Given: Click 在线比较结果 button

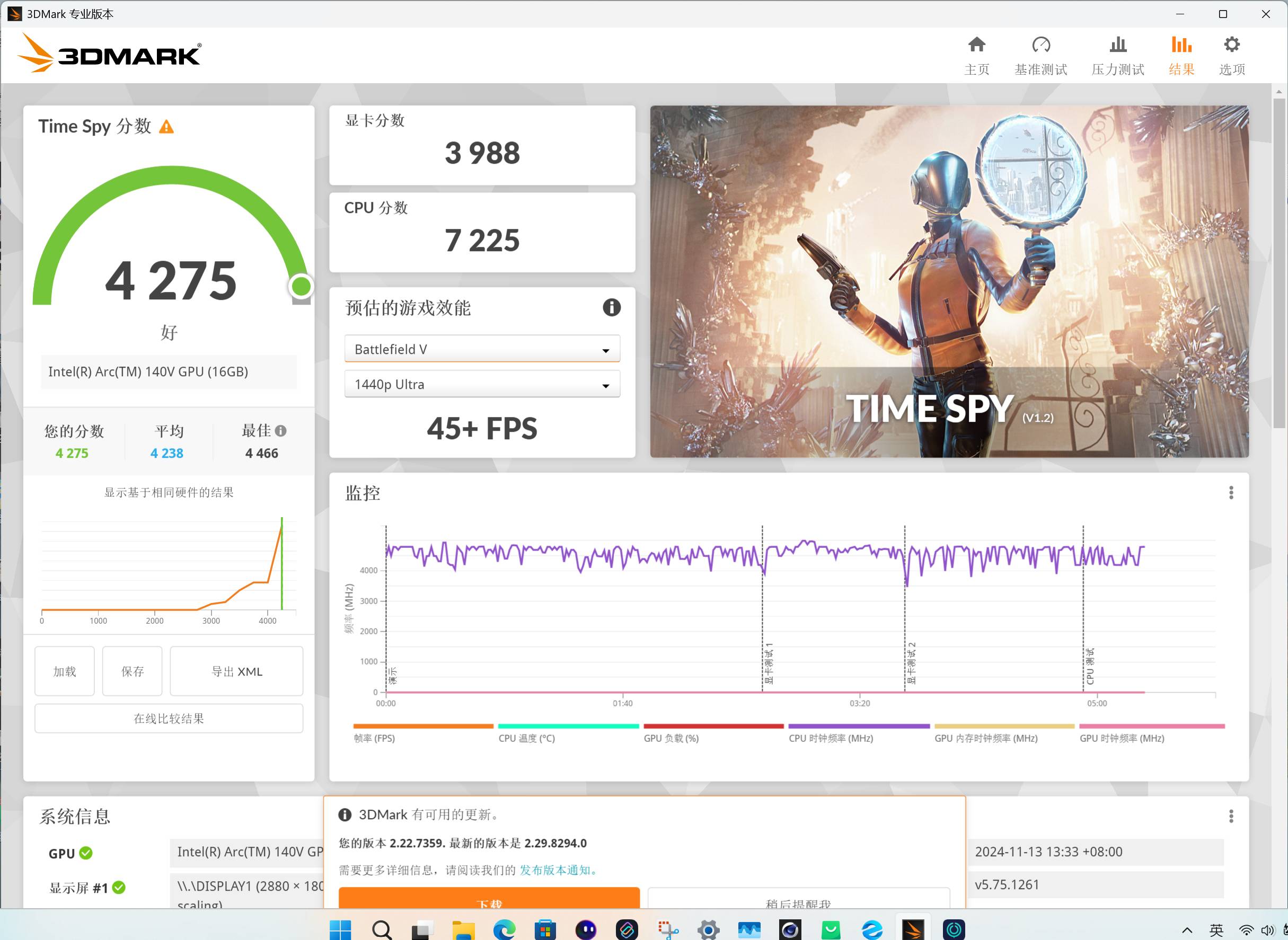Looking at the screenshot, I should click(169, 718).
